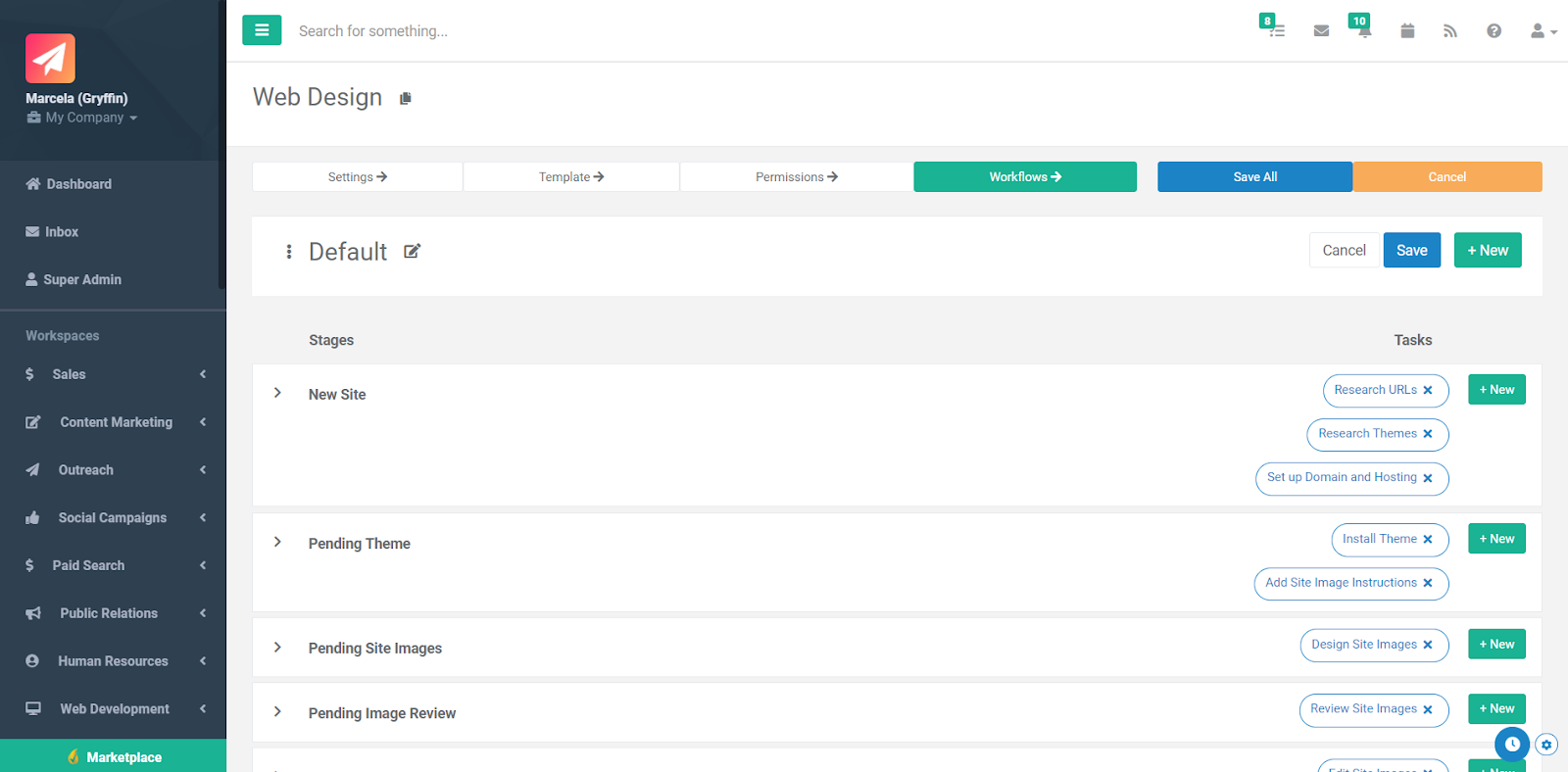This screenshot has height=772, width=1568.
Task: Click the paper plane app logo
Action: coord(50,58)
